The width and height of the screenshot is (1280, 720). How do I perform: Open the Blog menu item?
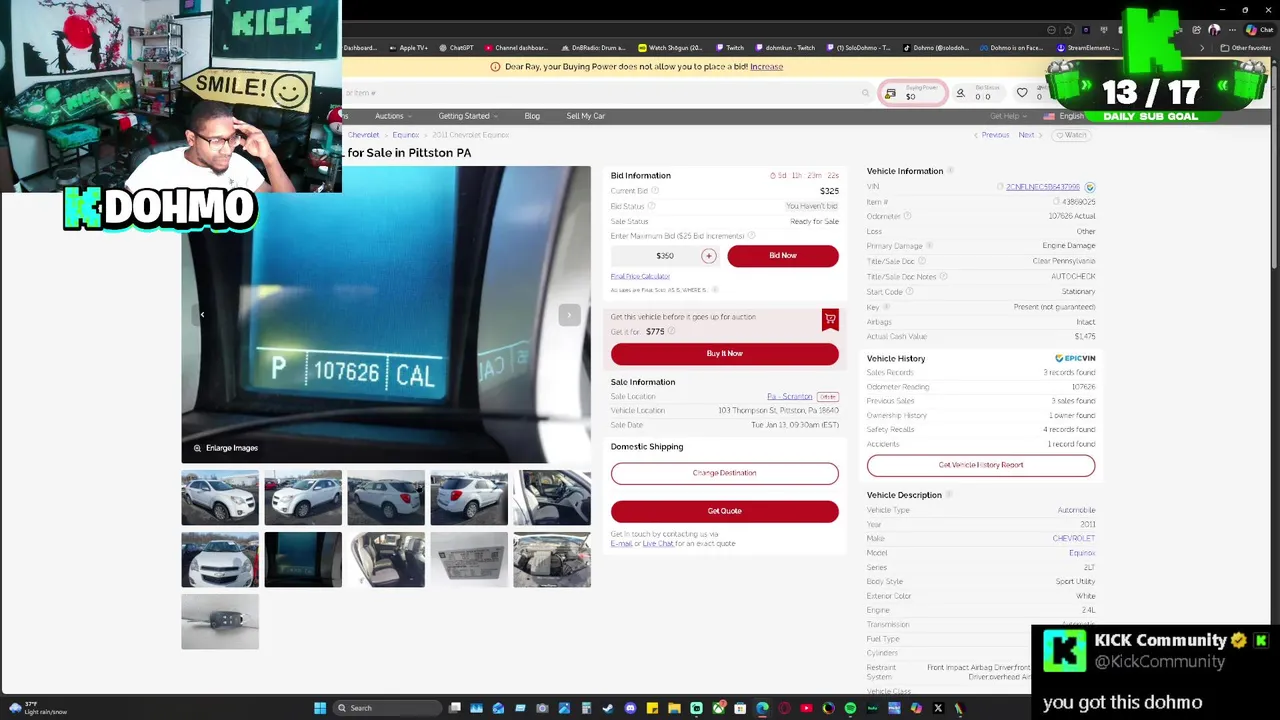pyautogui.click(x=532, y=116)
